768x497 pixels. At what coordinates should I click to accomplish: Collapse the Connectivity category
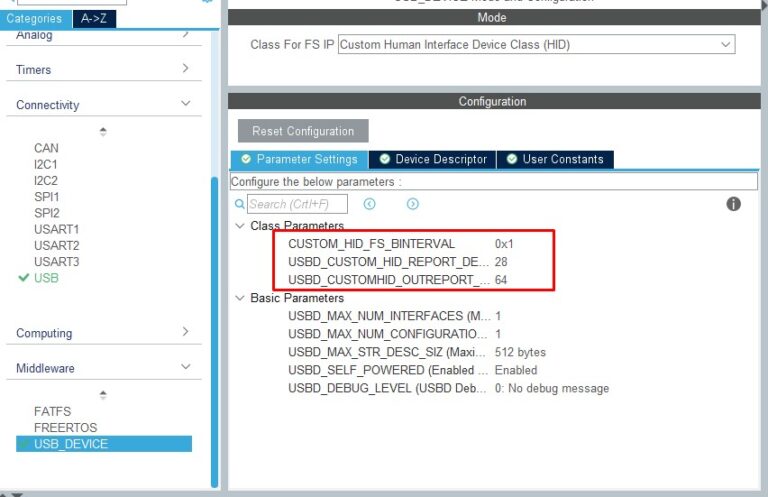[x=185, y=104]
